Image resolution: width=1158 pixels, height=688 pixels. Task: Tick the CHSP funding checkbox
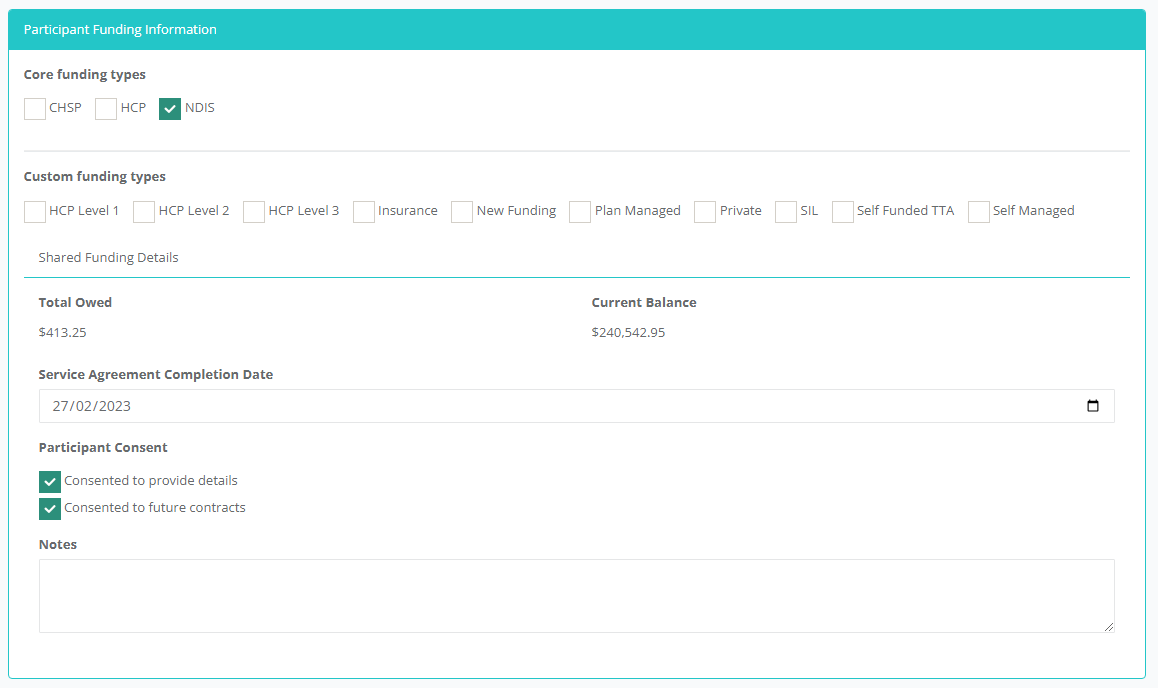click(35, 109)
